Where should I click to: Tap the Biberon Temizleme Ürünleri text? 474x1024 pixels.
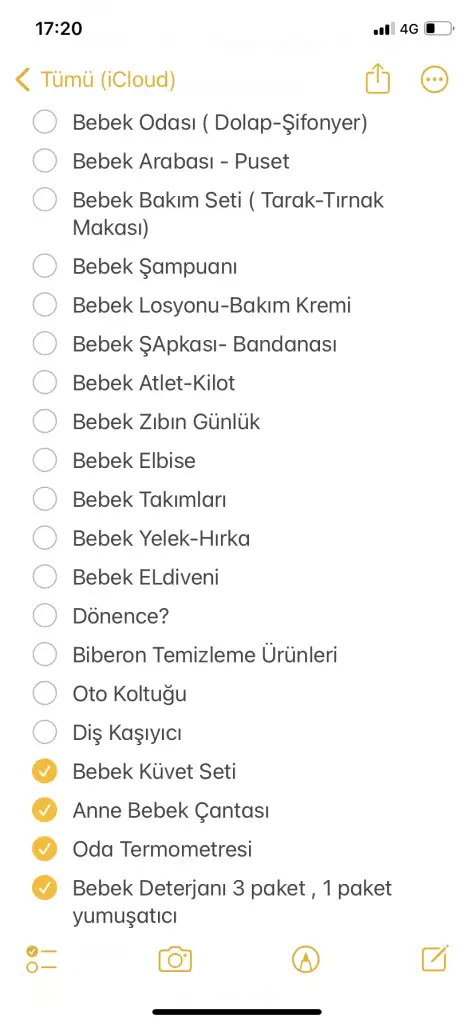coord(205,654)
